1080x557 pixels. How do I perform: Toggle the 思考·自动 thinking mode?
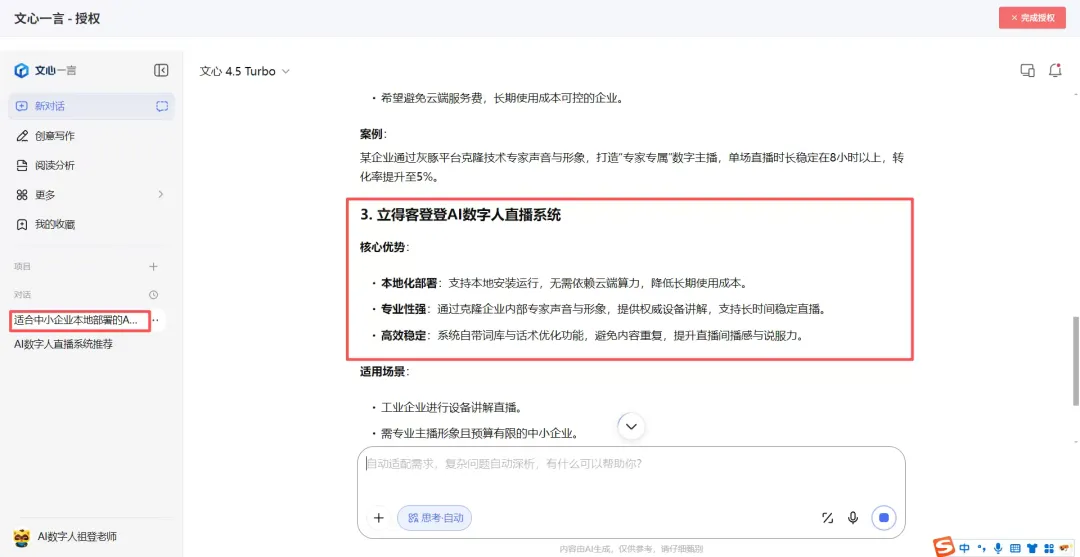[x=435, y=518]
